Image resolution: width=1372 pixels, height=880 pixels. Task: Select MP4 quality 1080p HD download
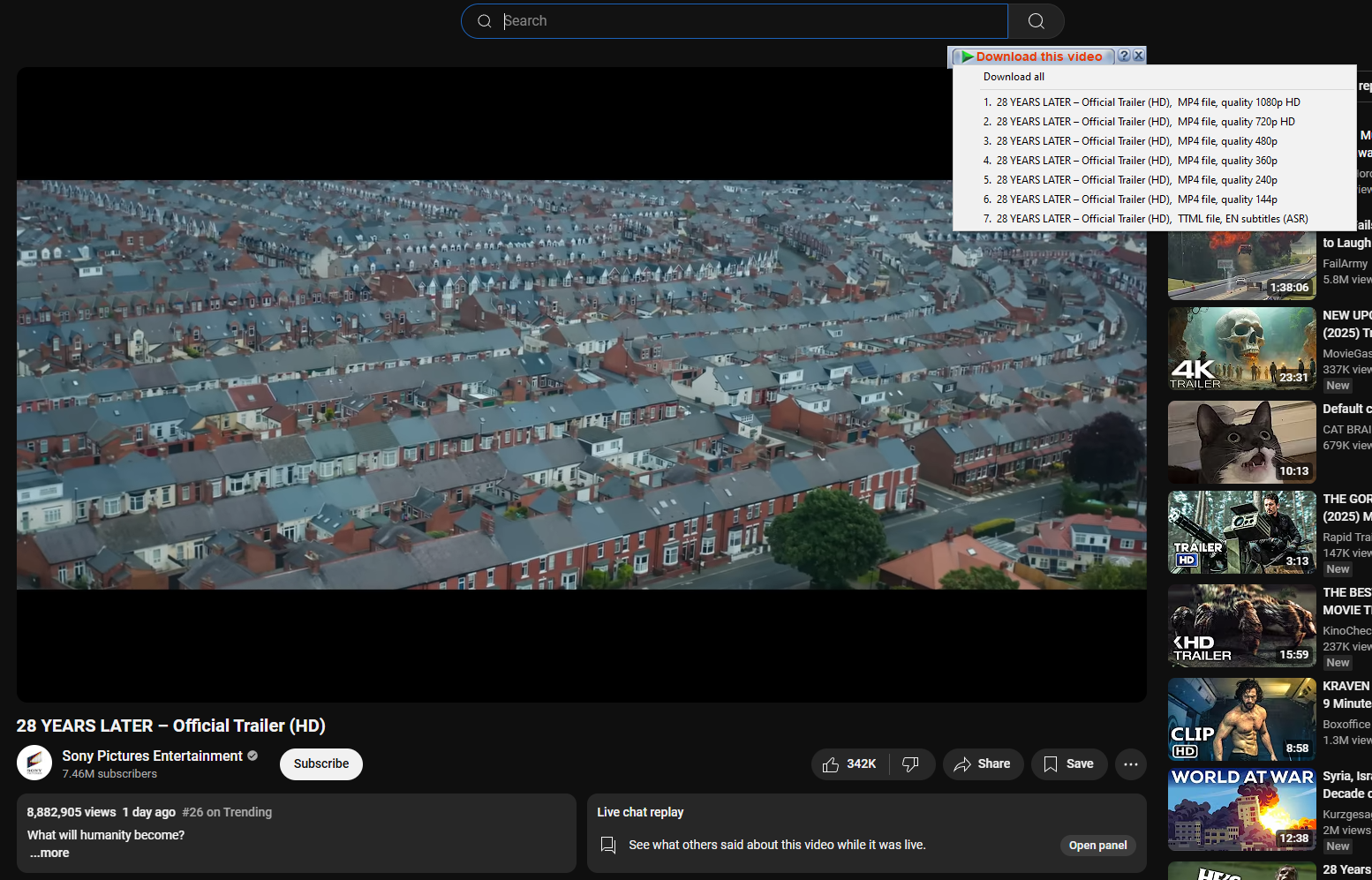tap(1154, 102)
